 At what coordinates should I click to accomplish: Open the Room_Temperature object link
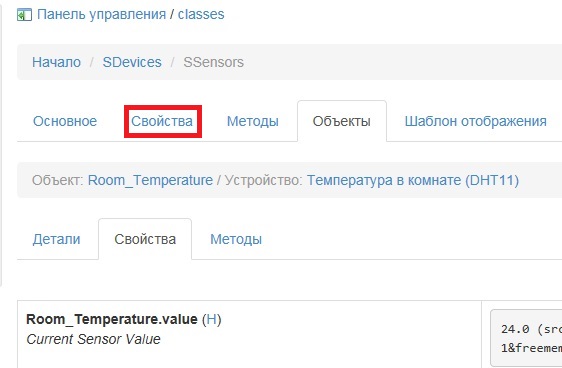click(151, 180)
